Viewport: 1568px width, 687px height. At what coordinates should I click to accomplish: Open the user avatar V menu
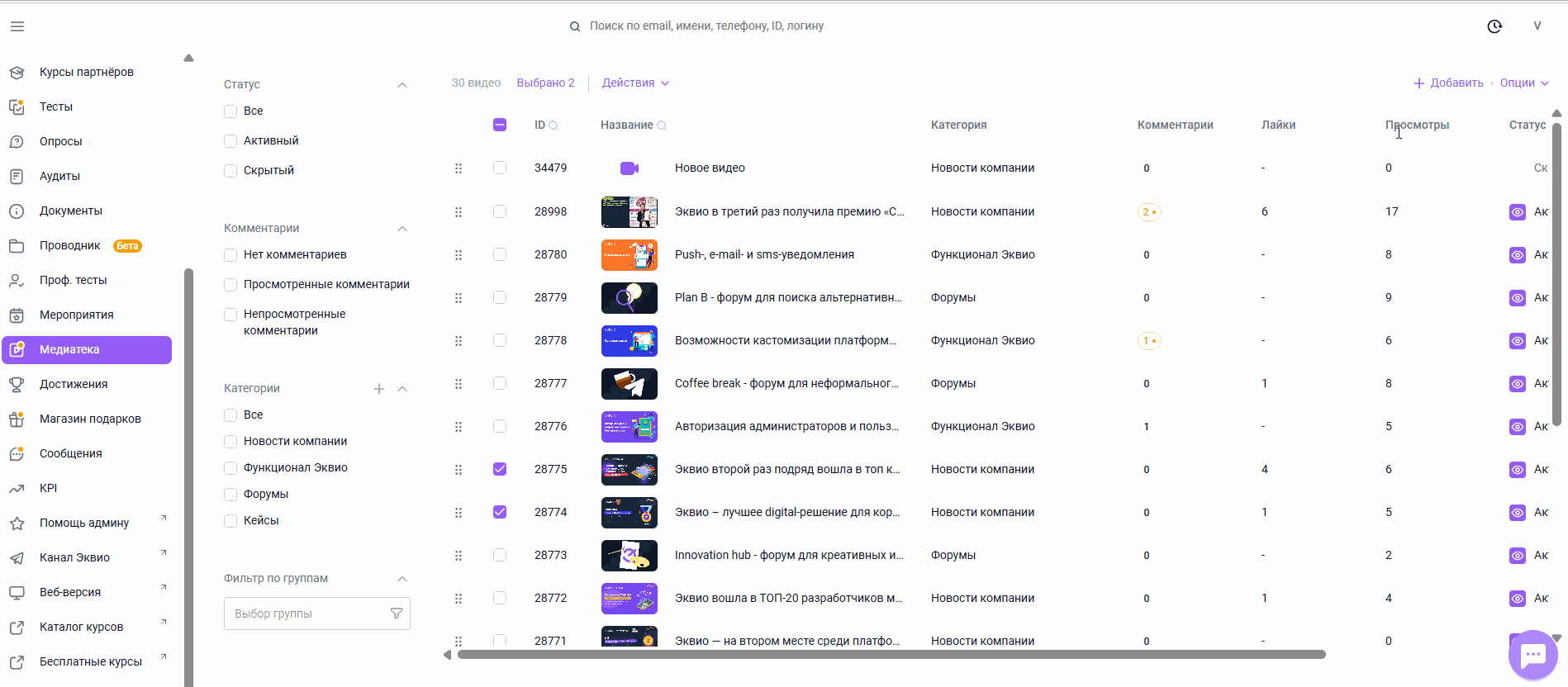coord(1537,26)
